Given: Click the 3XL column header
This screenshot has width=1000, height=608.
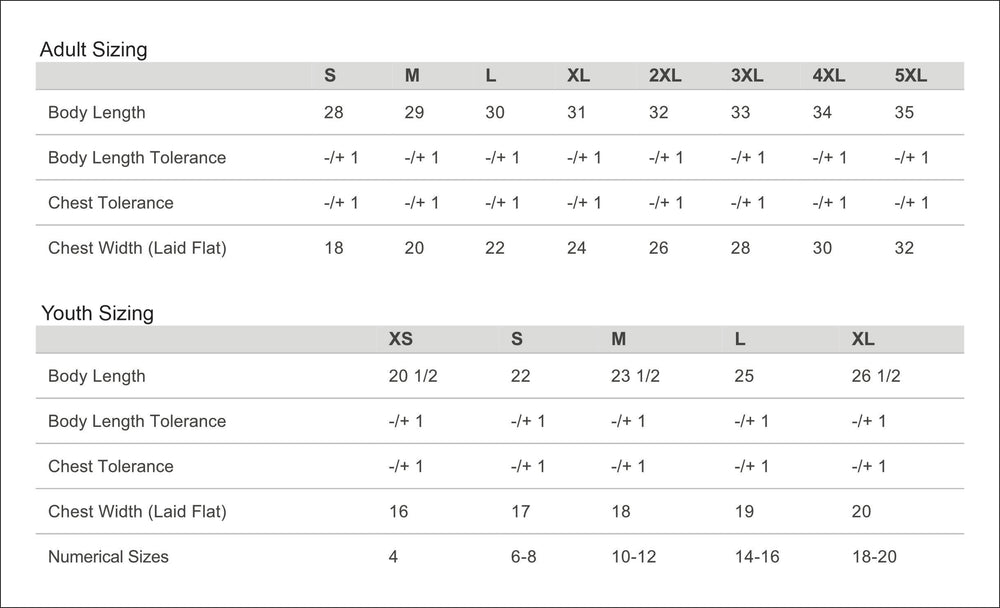Looking at the screenshot, I should (x=747, y=76).
